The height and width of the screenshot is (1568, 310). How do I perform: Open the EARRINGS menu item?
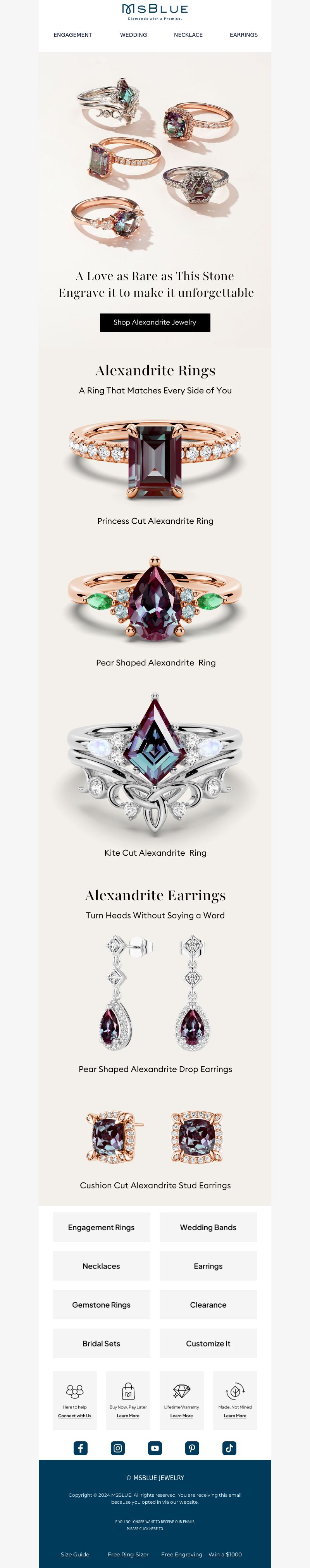244,35
